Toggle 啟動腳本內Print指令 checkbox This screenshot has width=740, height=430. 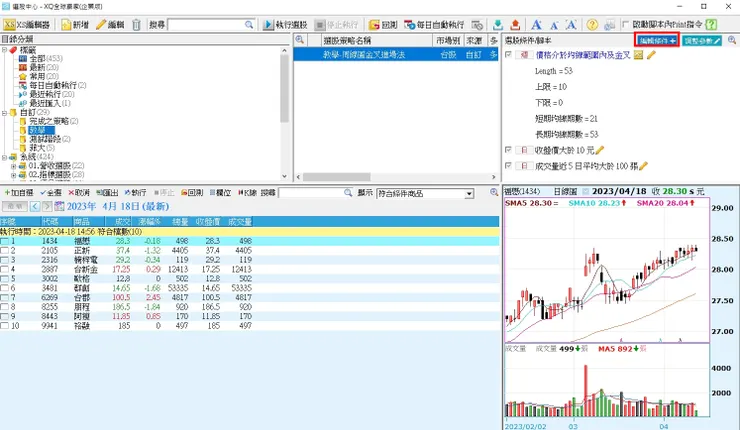coord(626,24)
